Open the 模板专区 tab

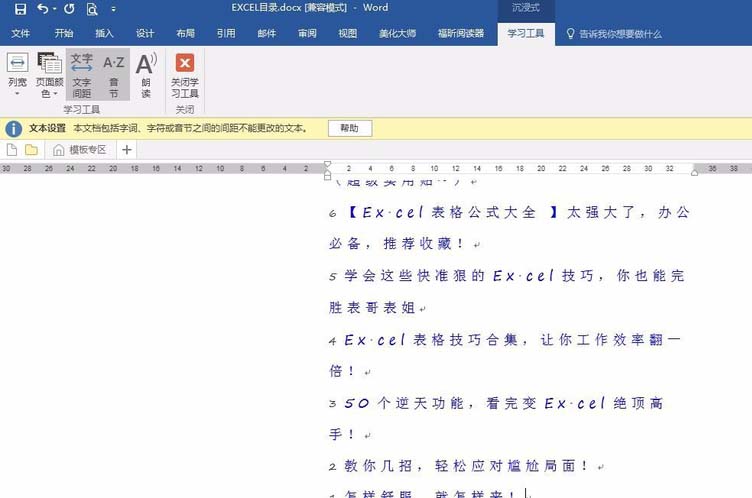[80, 150]
